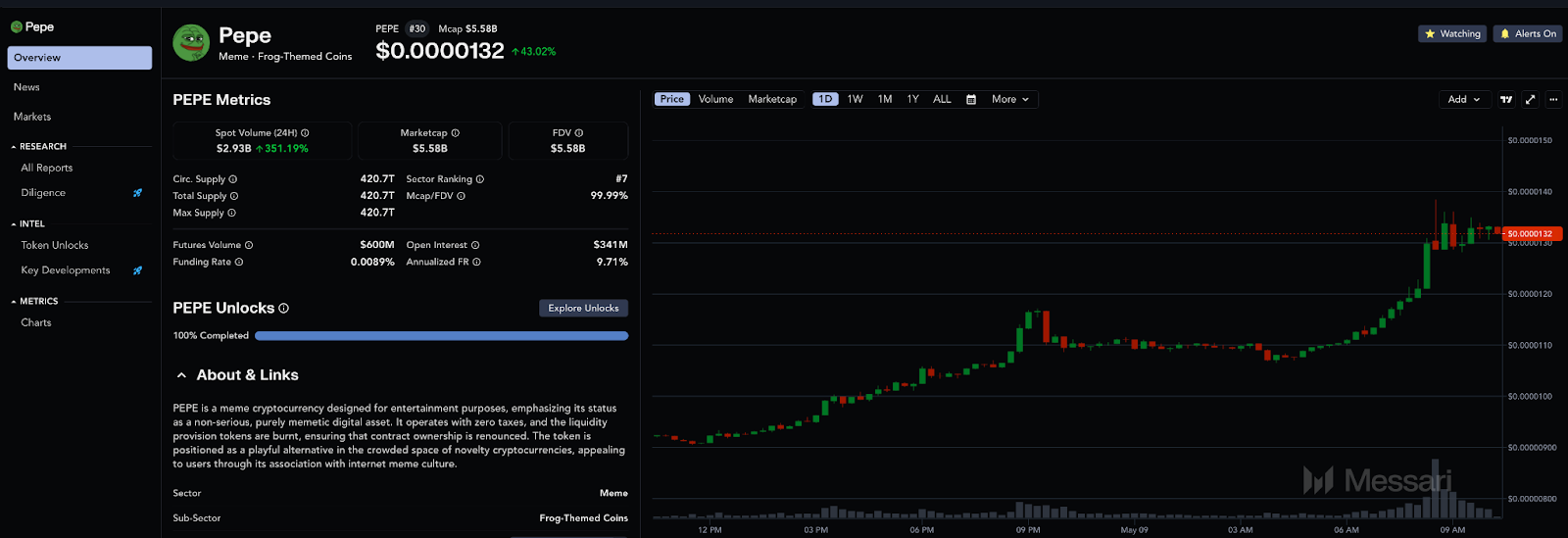This screenshot has width=1568, height=538.
Task: Click the Frog-Themed Coins link under title
Action: coord(305,57)
